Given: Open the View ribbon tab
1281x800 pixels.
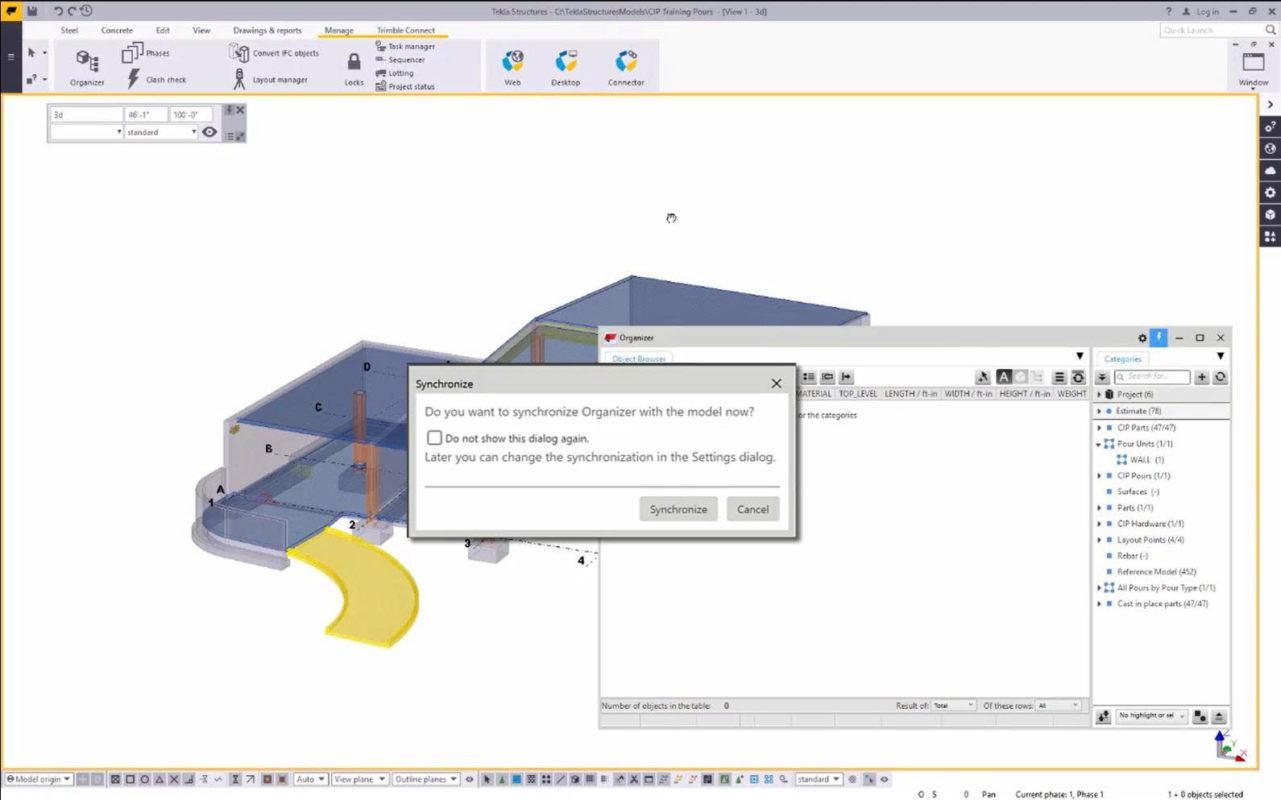Looking at the screenshot, I should tap(202, 30).
